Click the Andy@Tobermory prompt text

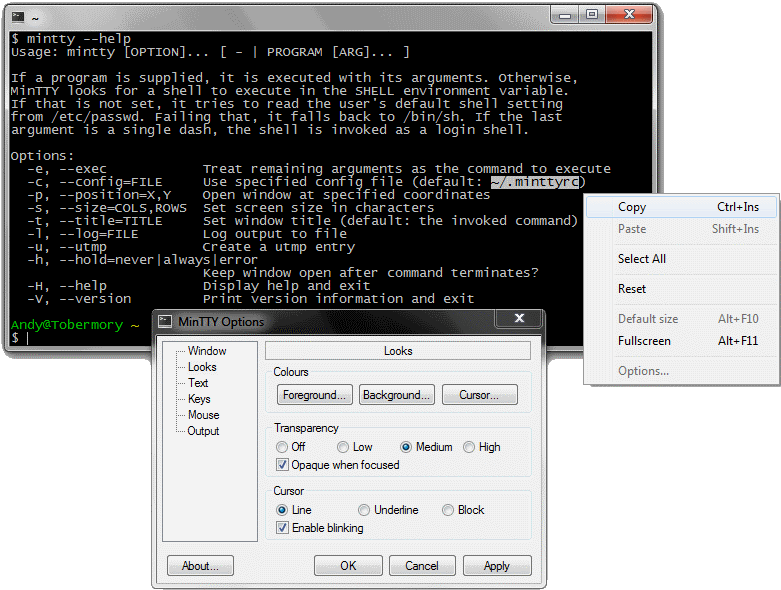[67, 325]
